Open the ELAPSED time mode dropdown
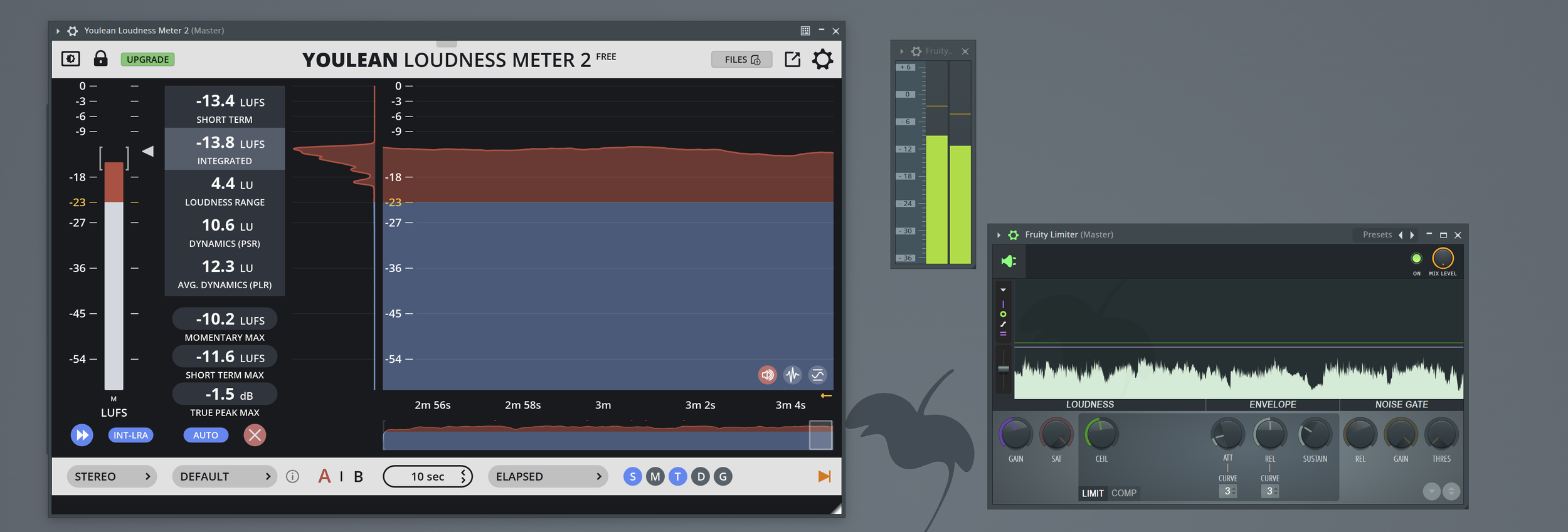 pos(548,476)
